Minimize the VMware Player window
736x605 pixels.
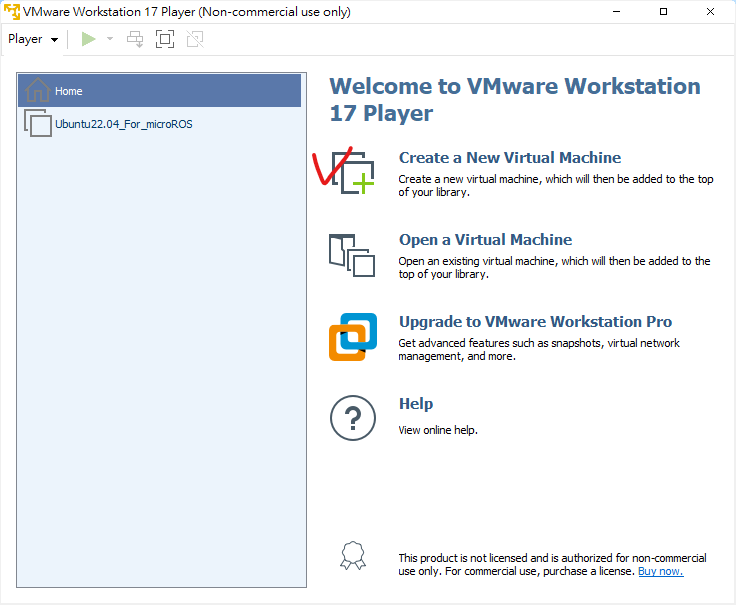pos(616,12)
